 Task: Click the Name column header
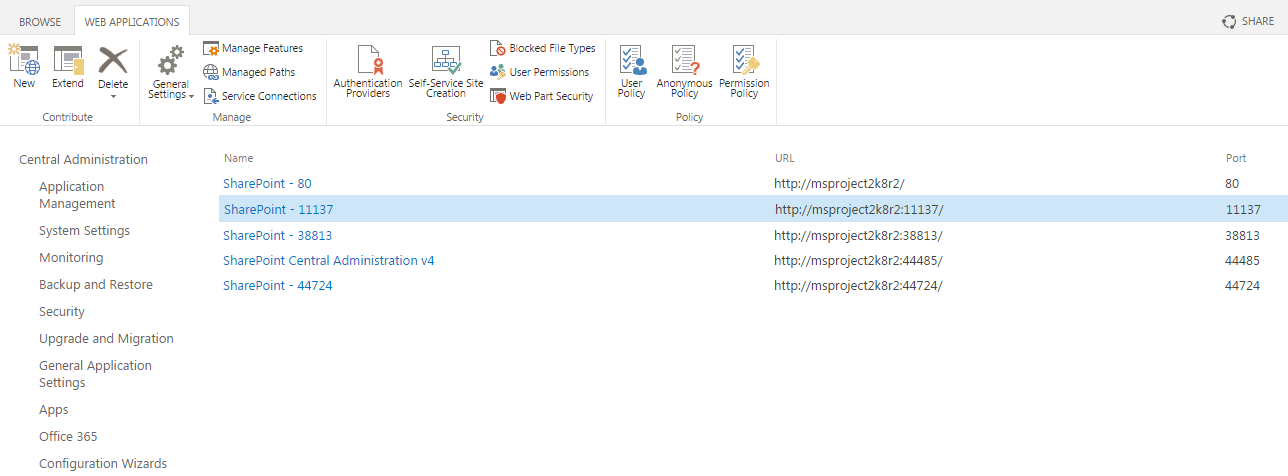[238, 158]
